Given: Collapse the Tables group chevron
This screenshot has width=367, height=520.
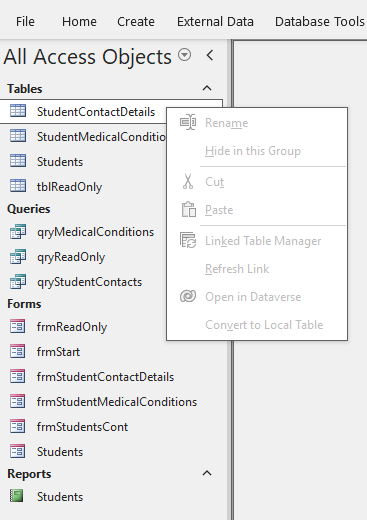Looking at the screenshot, I should pos(207,88).
